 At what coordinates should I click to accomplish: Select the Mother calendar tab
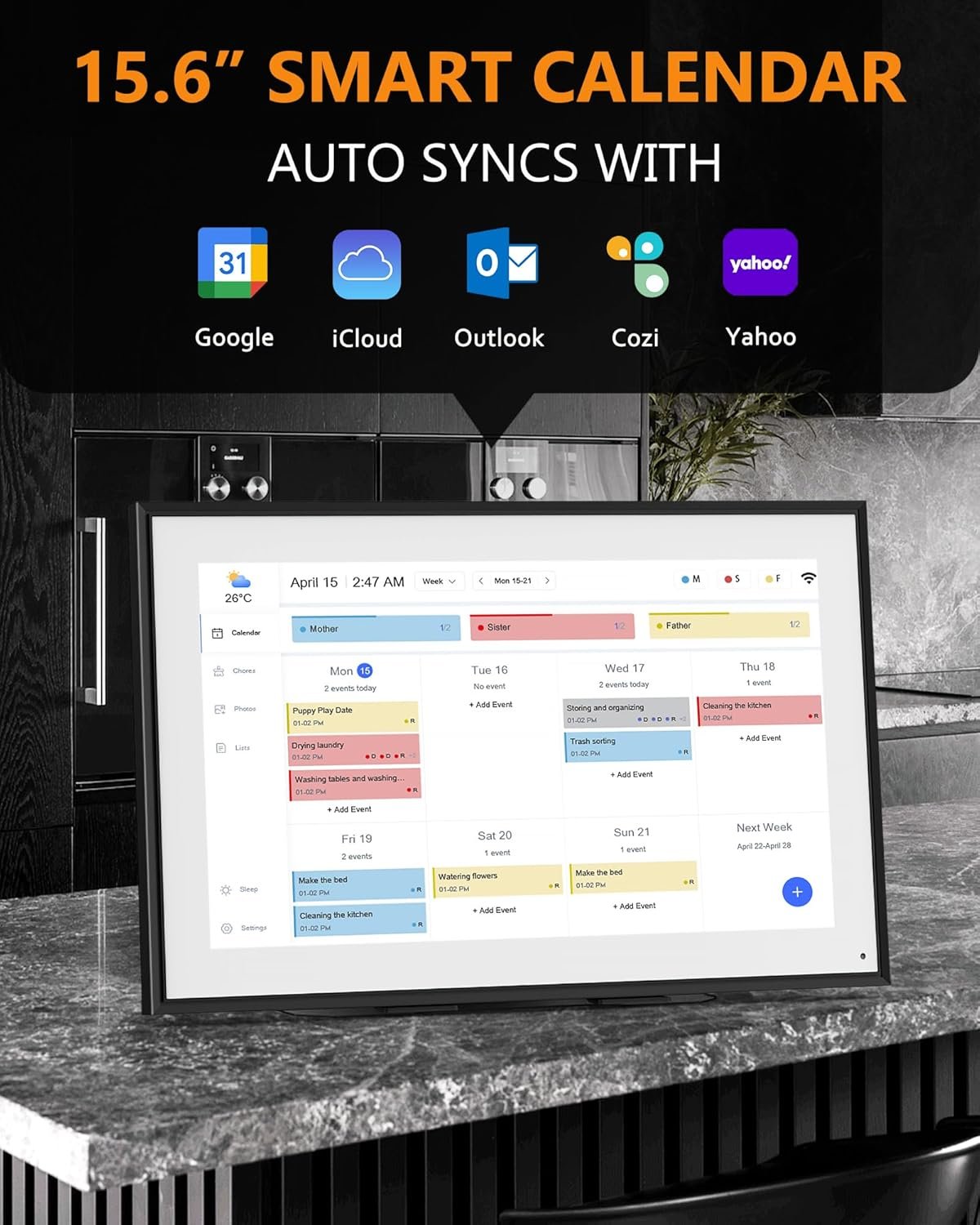tap(375, 628)
